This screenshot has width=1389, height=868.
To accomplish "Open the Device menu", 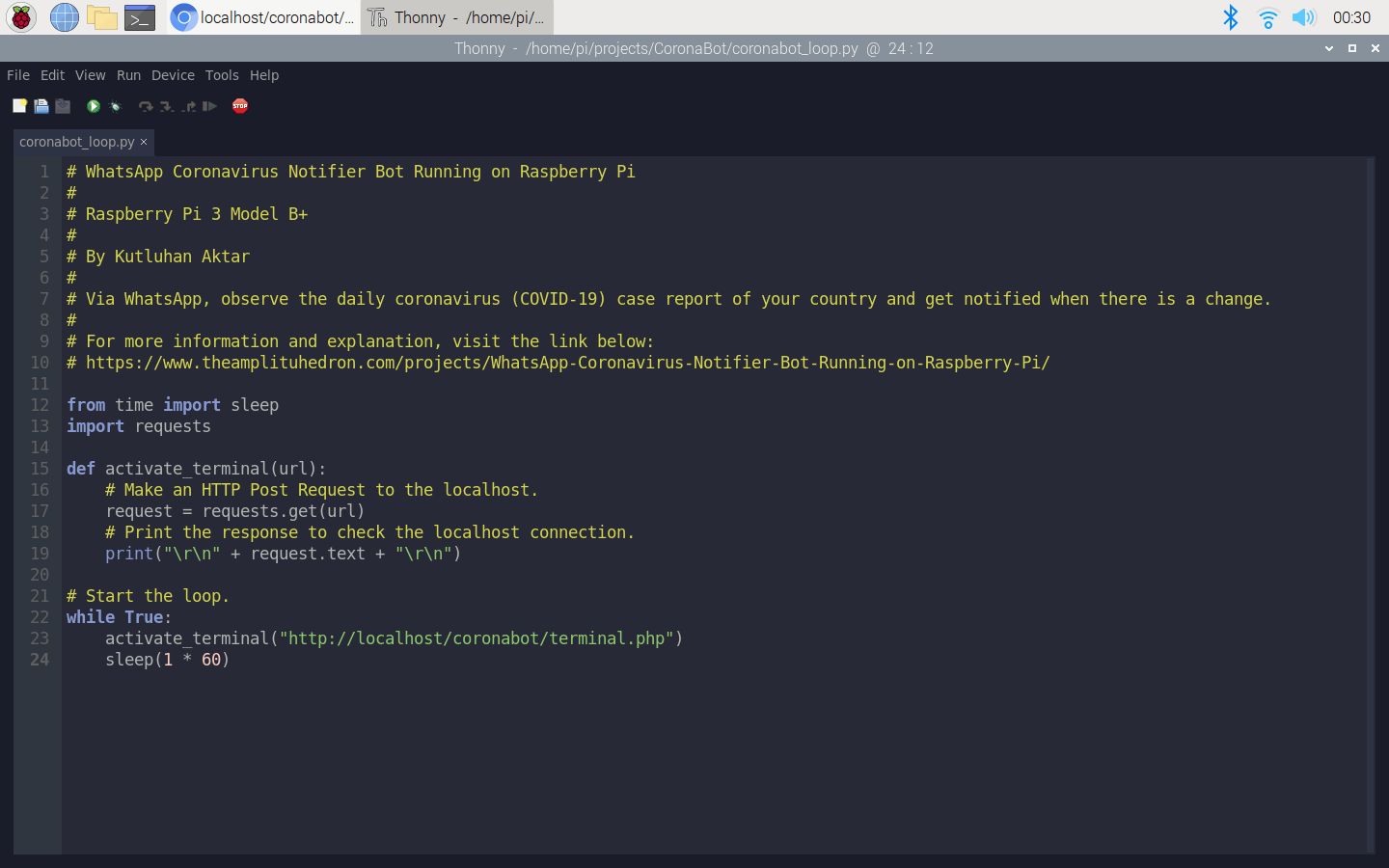I will click(173, 75).
